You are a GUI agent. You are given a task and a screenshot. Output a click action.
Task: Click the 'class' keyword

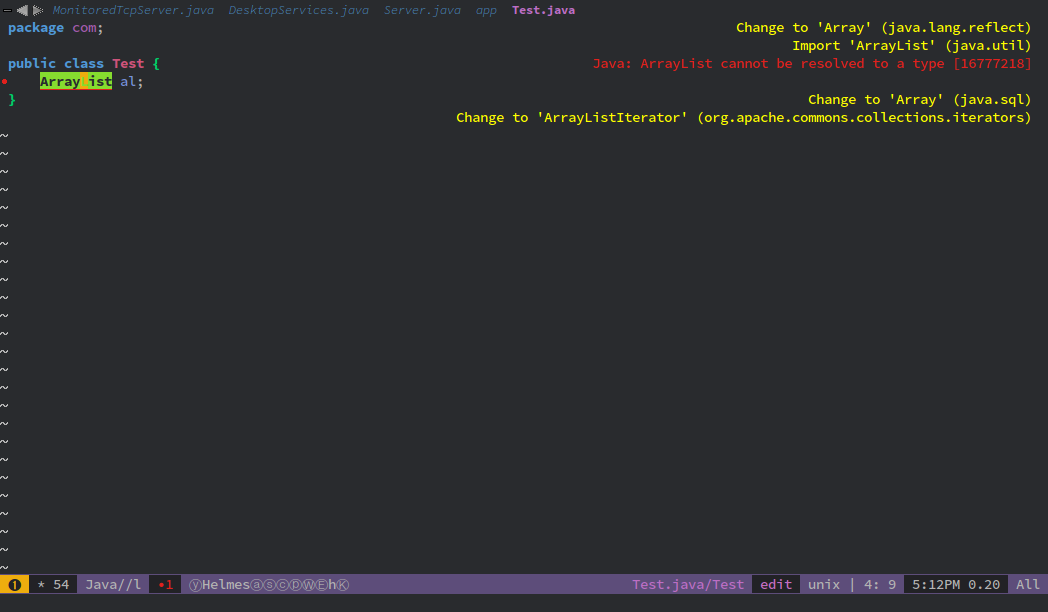point(84,63)
